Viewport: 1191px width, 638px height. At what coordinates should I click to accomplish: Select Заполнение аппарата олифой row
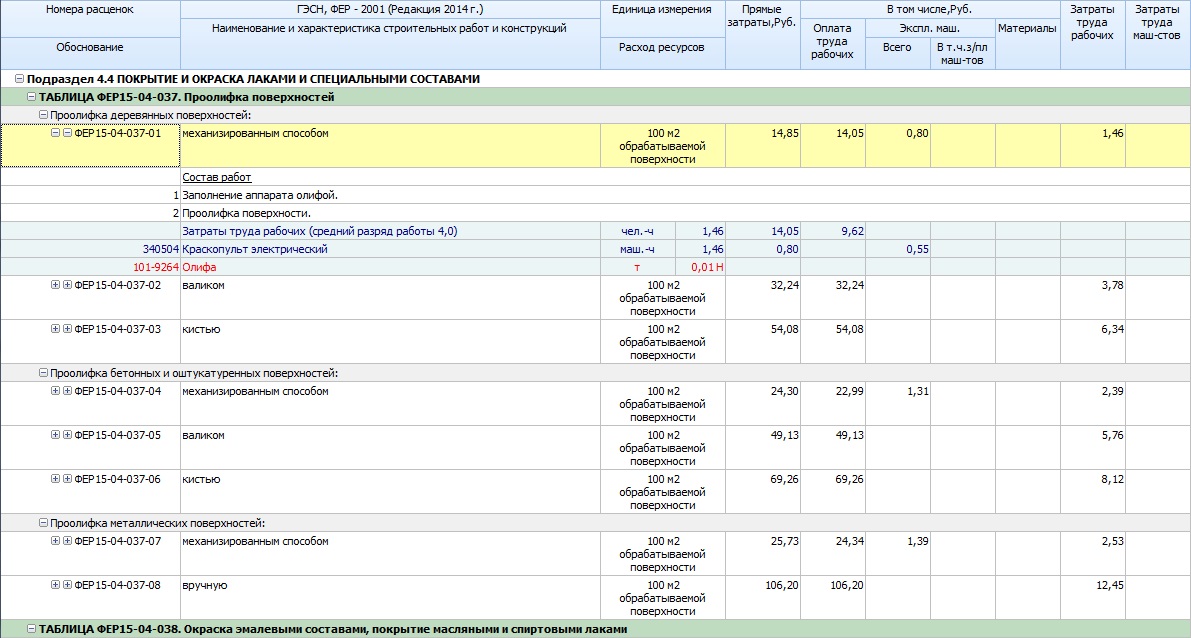pos(596,195)
